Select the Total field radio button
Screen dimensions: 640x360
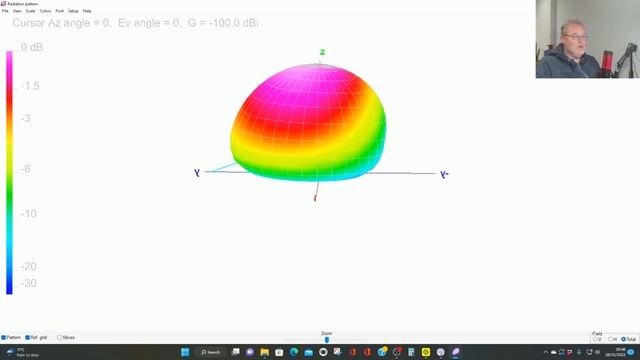pos(623,339)
